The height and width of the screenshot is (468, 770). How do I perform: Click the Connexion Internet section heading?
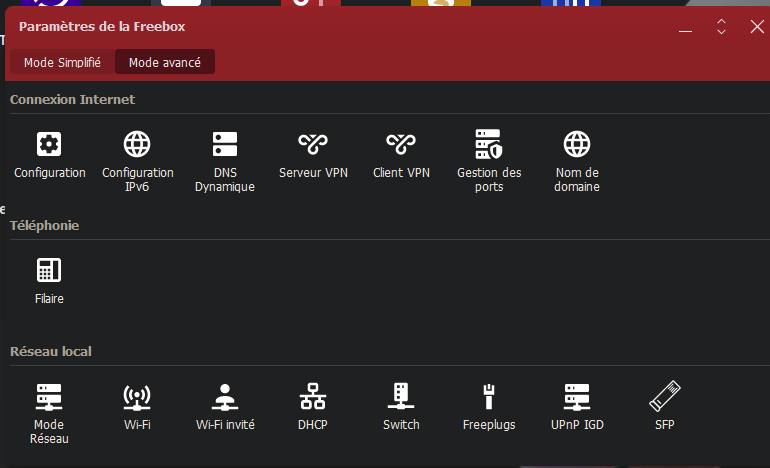[x=72, y=100]
